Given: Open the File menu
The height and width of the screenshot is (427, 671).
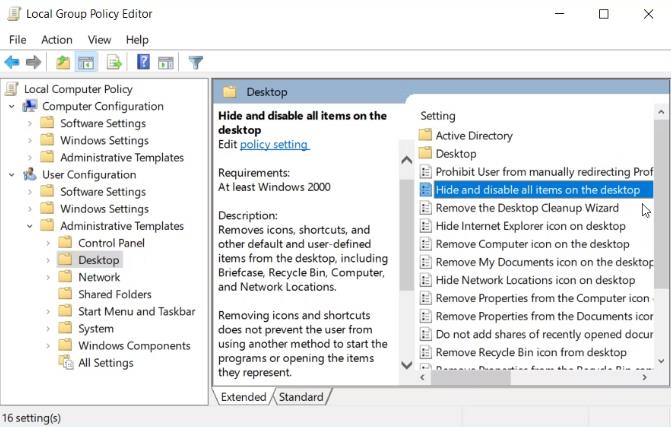Looking at the screenshot, I should [18, 40].
